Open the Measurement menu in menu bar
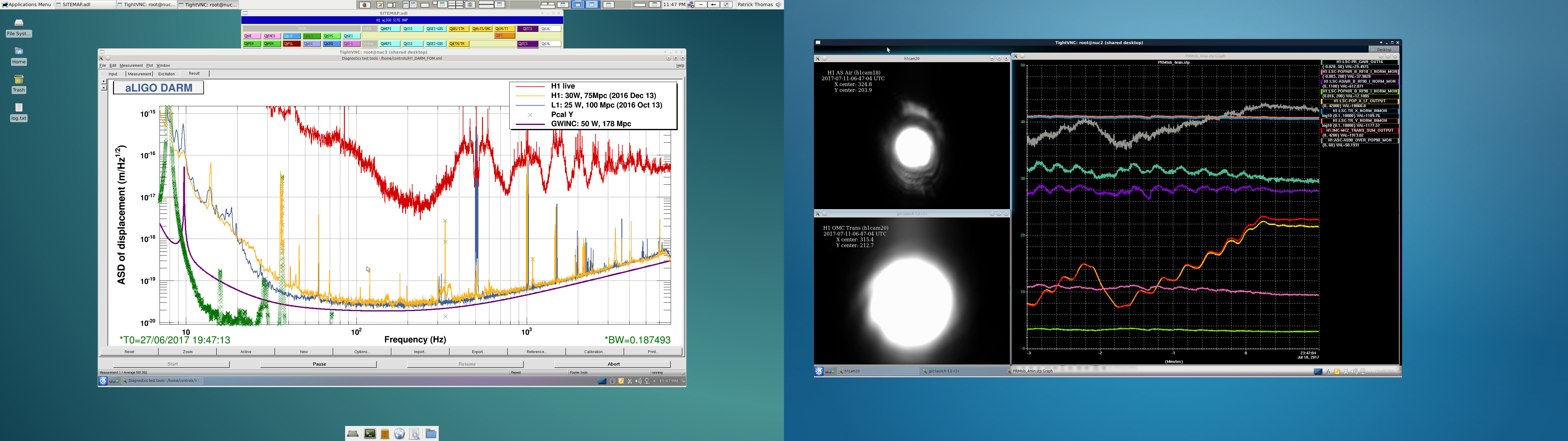This screenshot has height=441, width=1568. [x=131, y=65]
